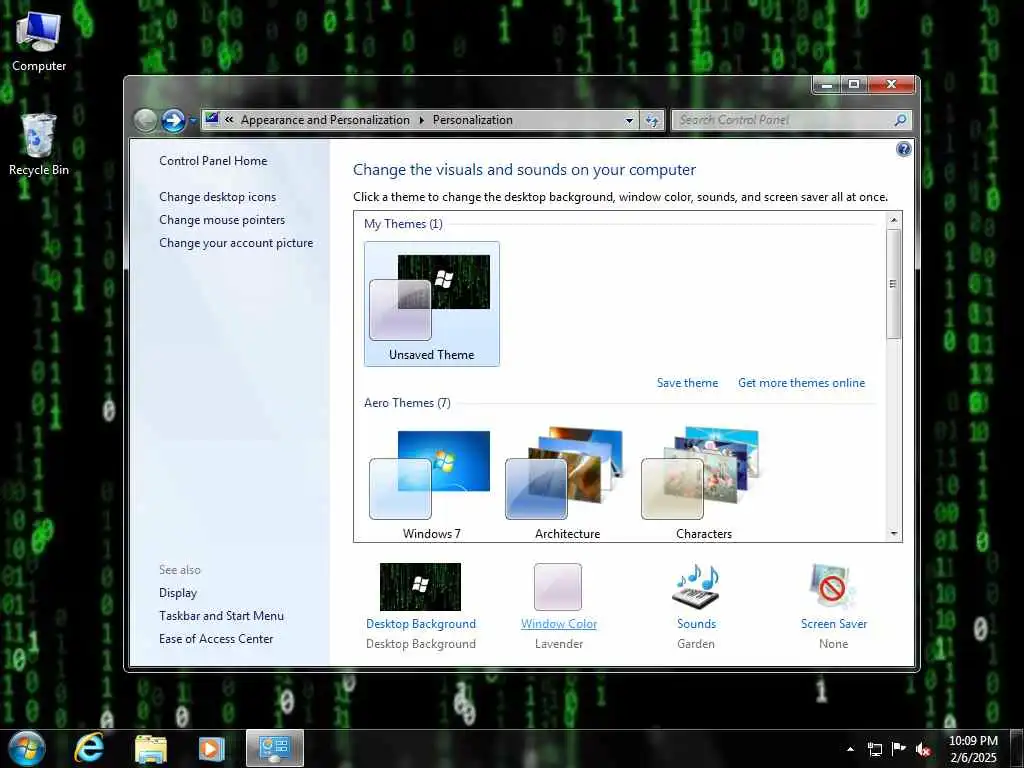Click the Control Panel address bar icon
This screenshot has height=768, width=1024.
point(212,119)
